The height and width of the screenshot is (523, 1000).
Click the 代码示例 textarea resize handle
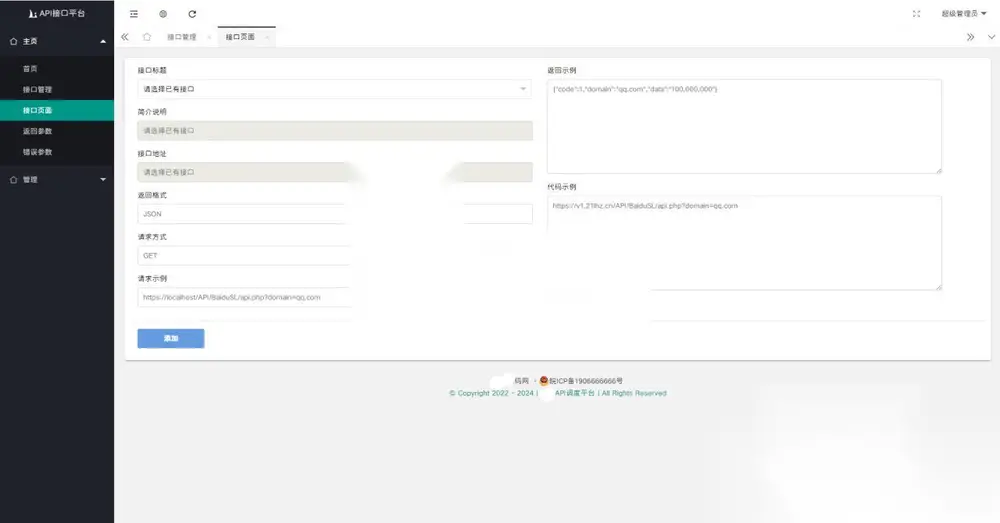[938, 287]
